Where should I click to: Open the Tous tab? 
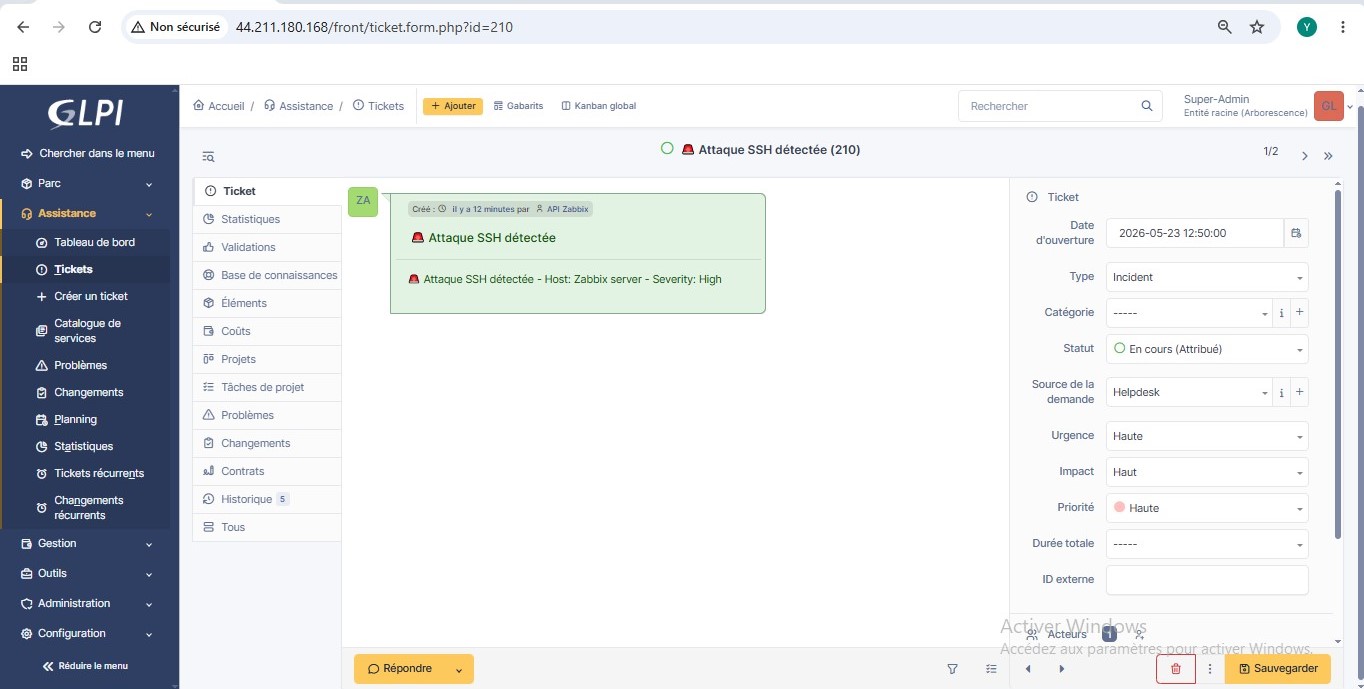[x=267, y=527]
